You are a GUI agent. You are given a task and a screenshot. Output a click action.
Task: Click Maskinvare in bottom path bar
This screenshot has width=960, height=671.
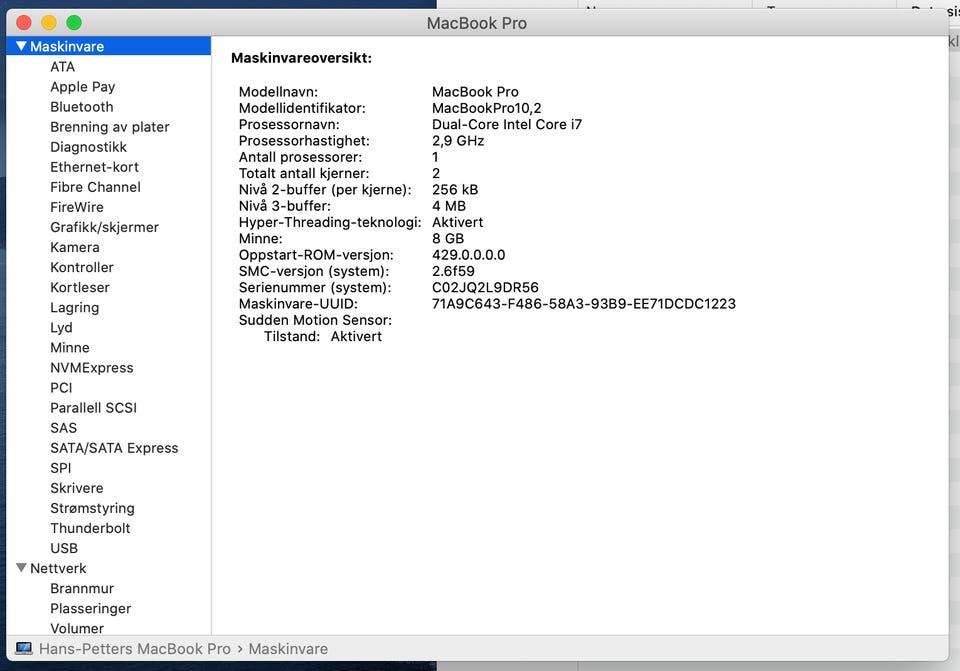(288, 649)
